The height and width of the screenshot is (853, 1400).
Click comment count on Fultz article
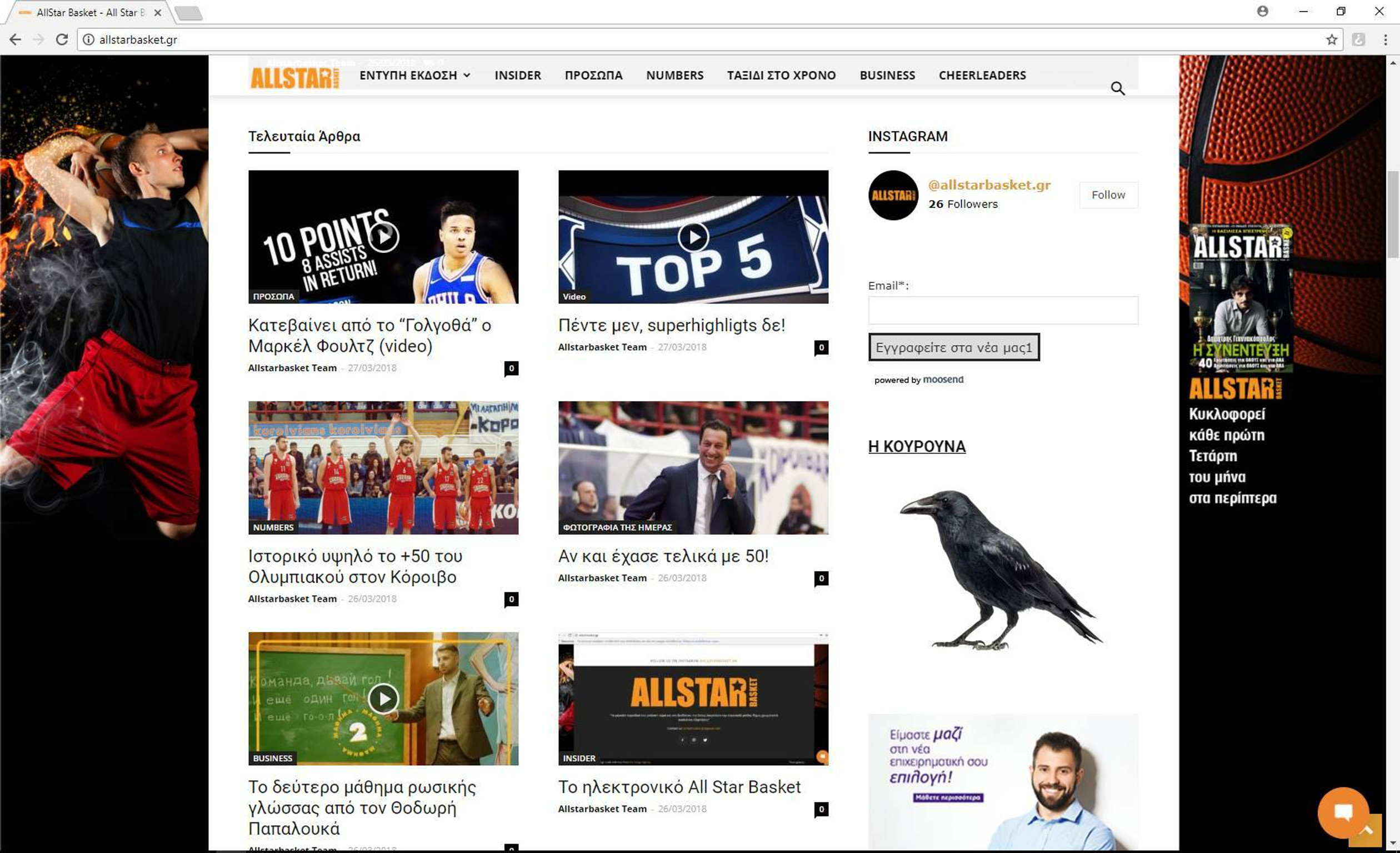[x=511, y=368]
